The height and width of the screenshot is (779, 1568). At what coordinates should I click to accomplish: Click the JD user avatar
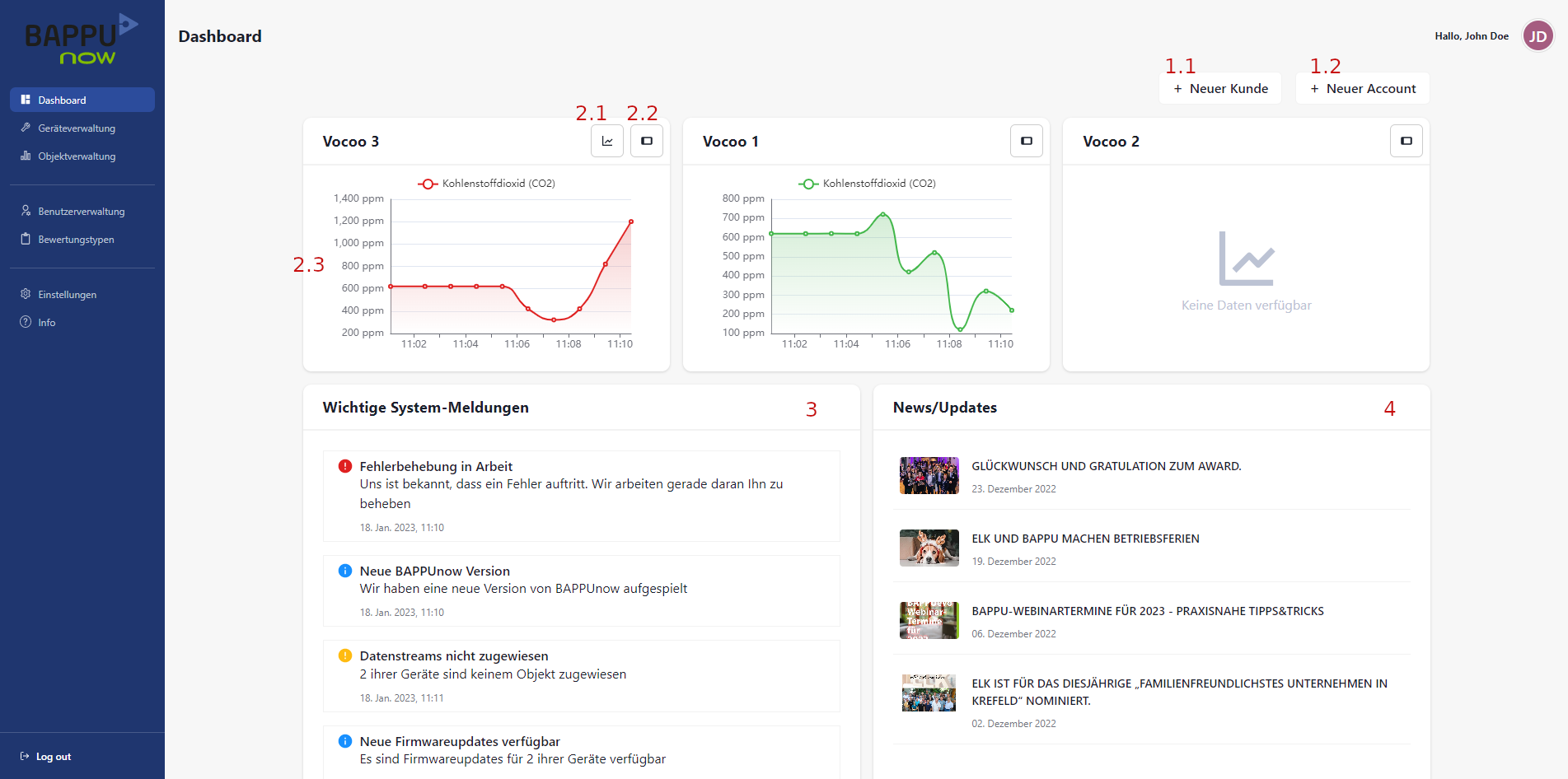pyautogui.click(x=1538, y=36)
